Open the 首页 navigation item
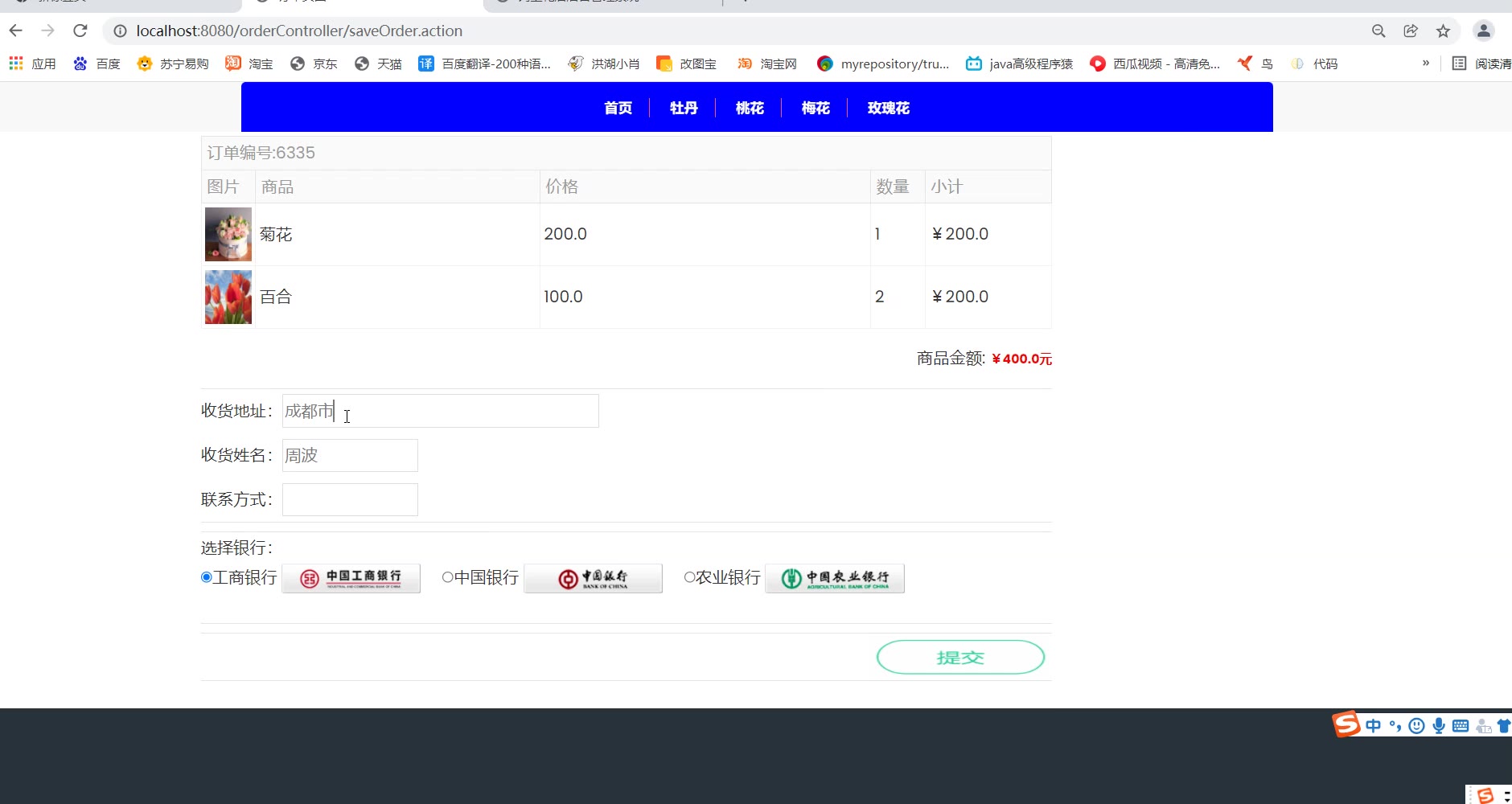This screenshot has width=1512, height=804. click(618, 108)
